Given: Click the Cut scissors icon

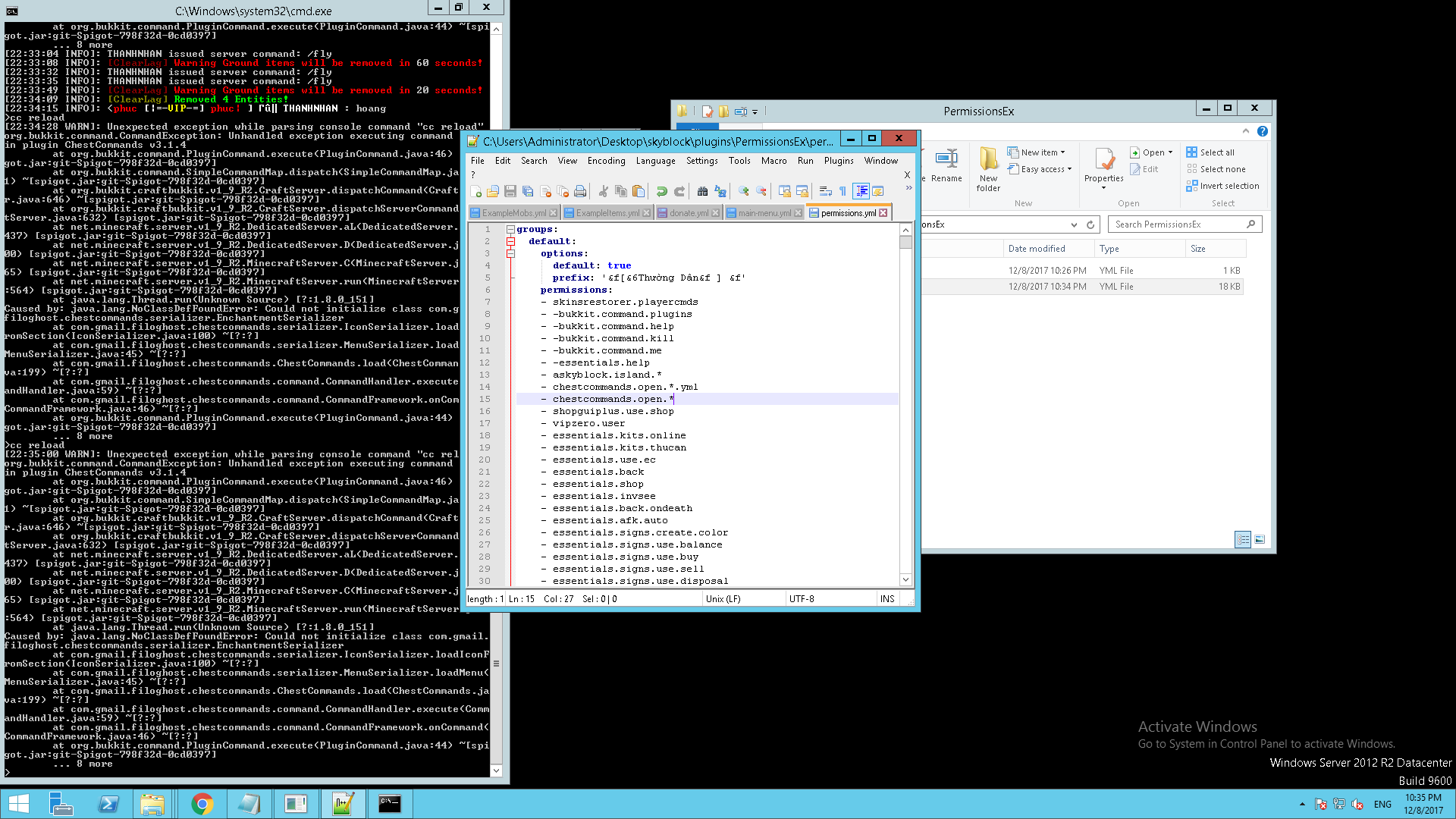Looking at the screenshot, I should pyautogui.click(x=604, y=191).
